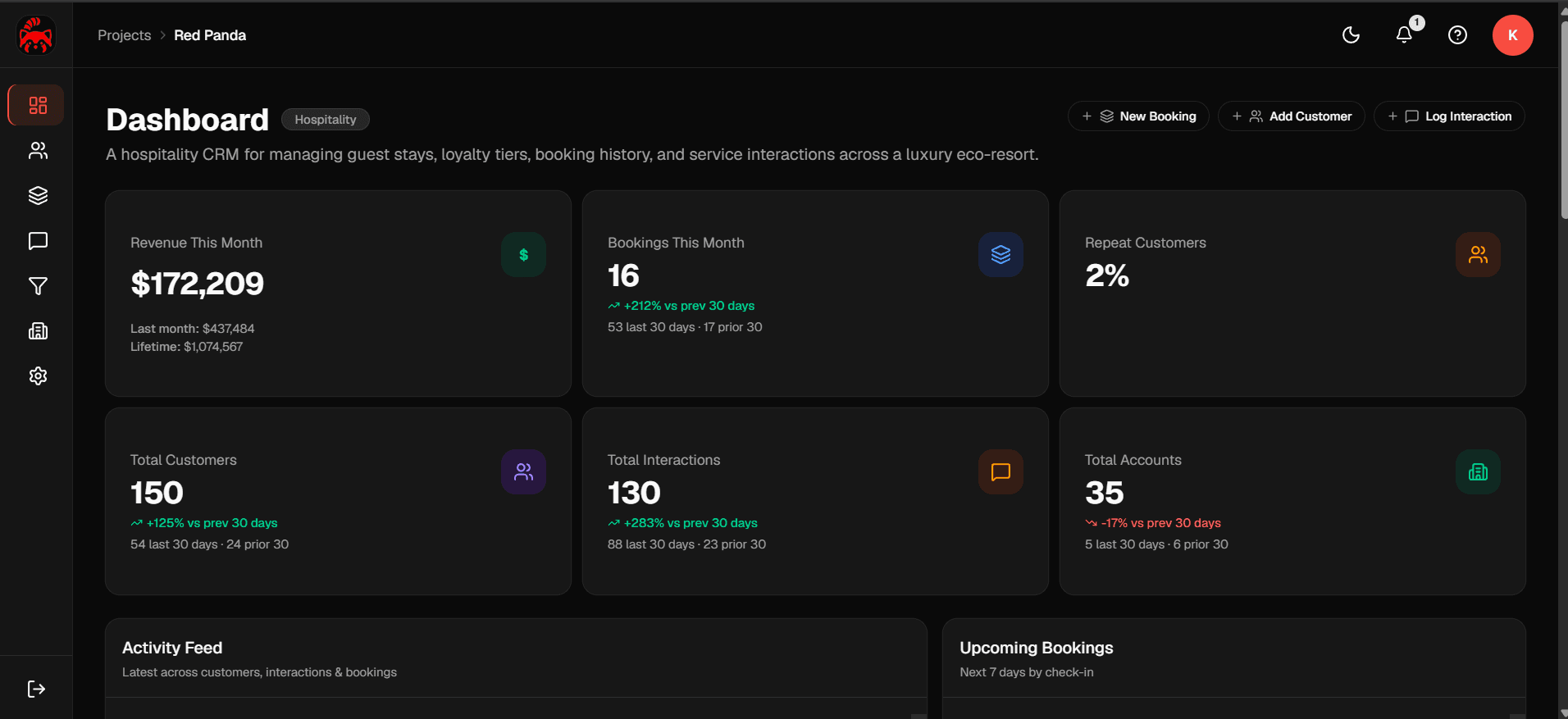Viewport: 1568px width, 719px height.
Task: Open the help question mark icon
Action: [1457, 35]
